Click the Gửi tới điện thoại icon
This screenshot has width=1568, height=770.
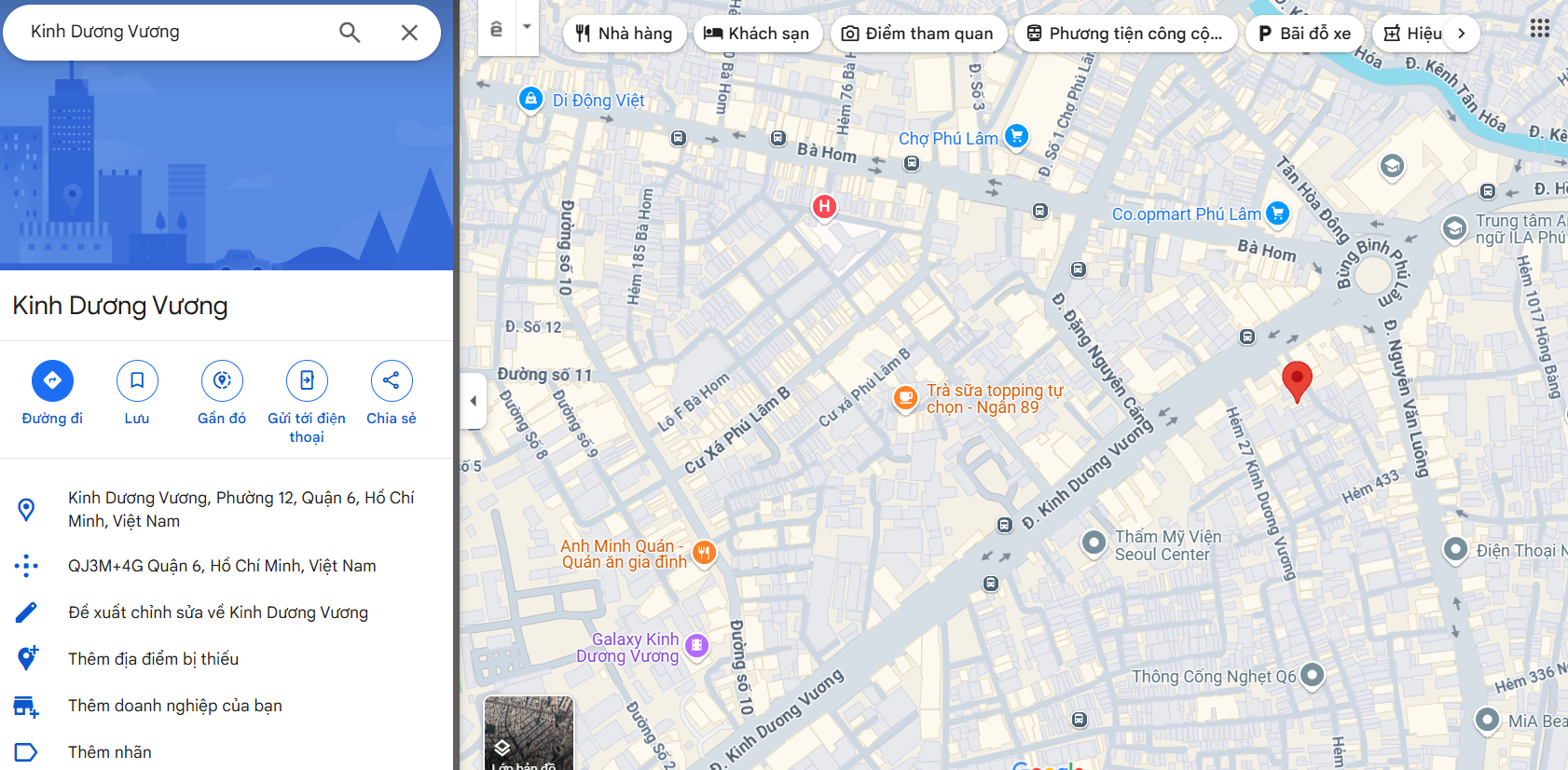pos(307,380)
